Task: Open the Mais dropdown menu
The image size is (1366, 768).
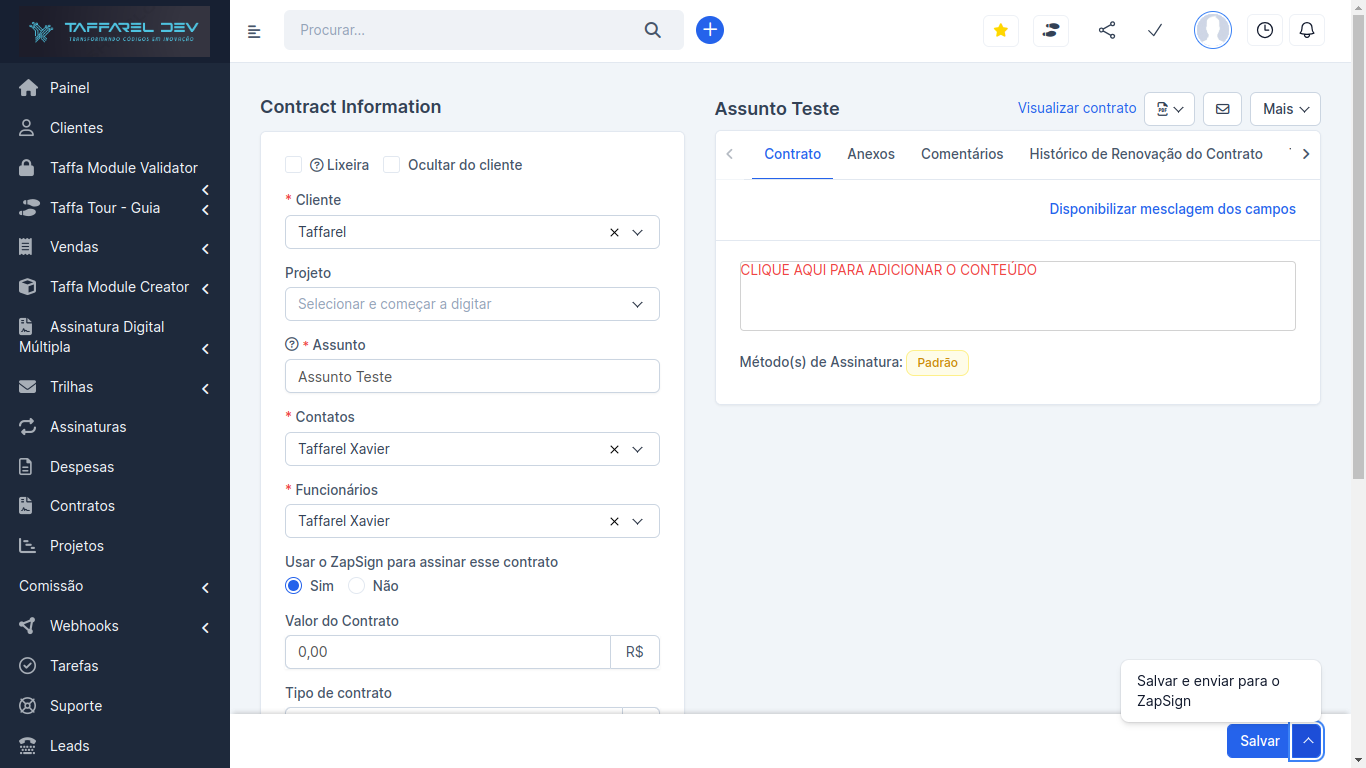Action: point(1285,108)
